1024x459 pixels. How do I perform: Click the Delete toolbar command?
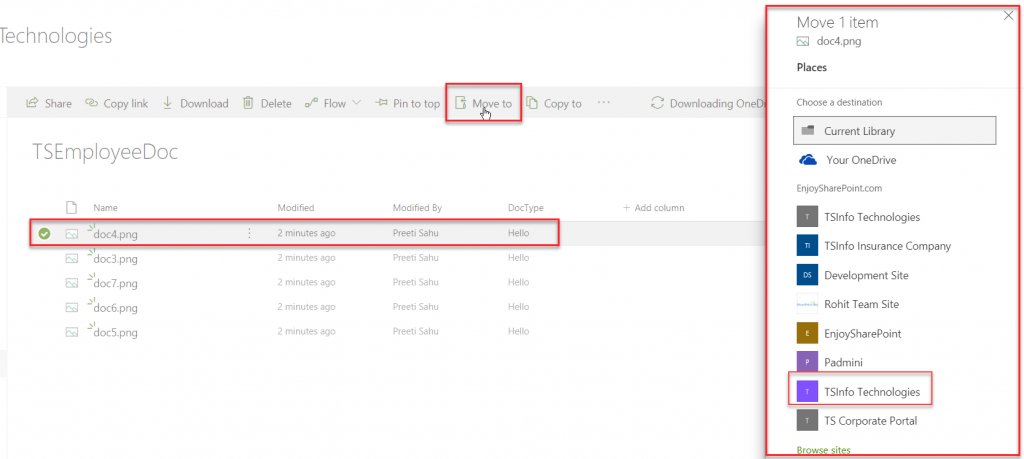pos(267,103)
